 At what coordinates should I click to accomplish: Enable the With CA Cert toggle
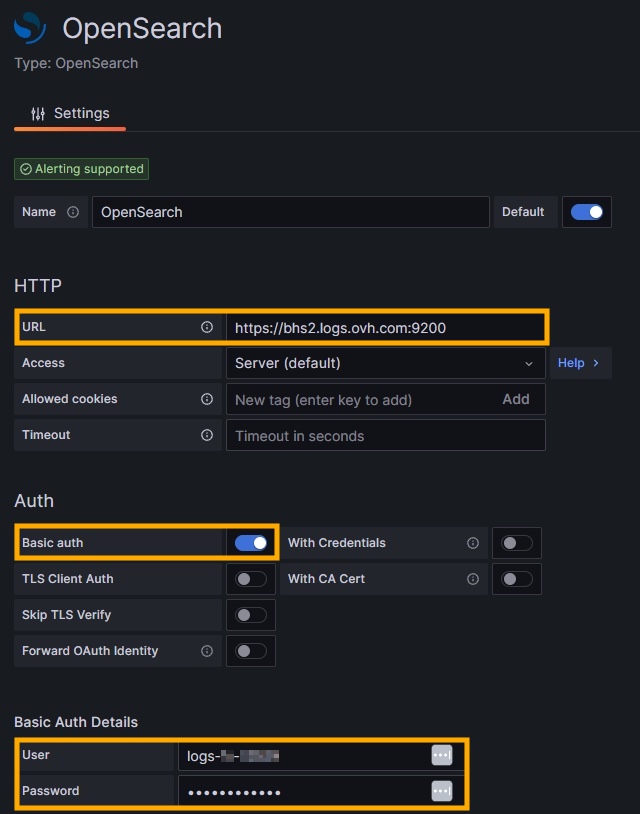pos(516,579)
